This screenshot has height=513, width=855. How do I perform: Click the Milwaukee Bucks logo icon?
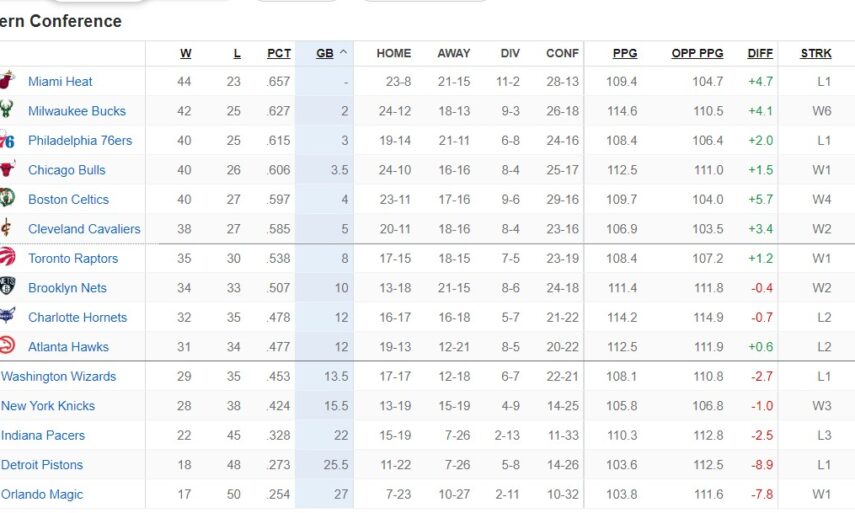pyautogui.click(x=8, y=111)
